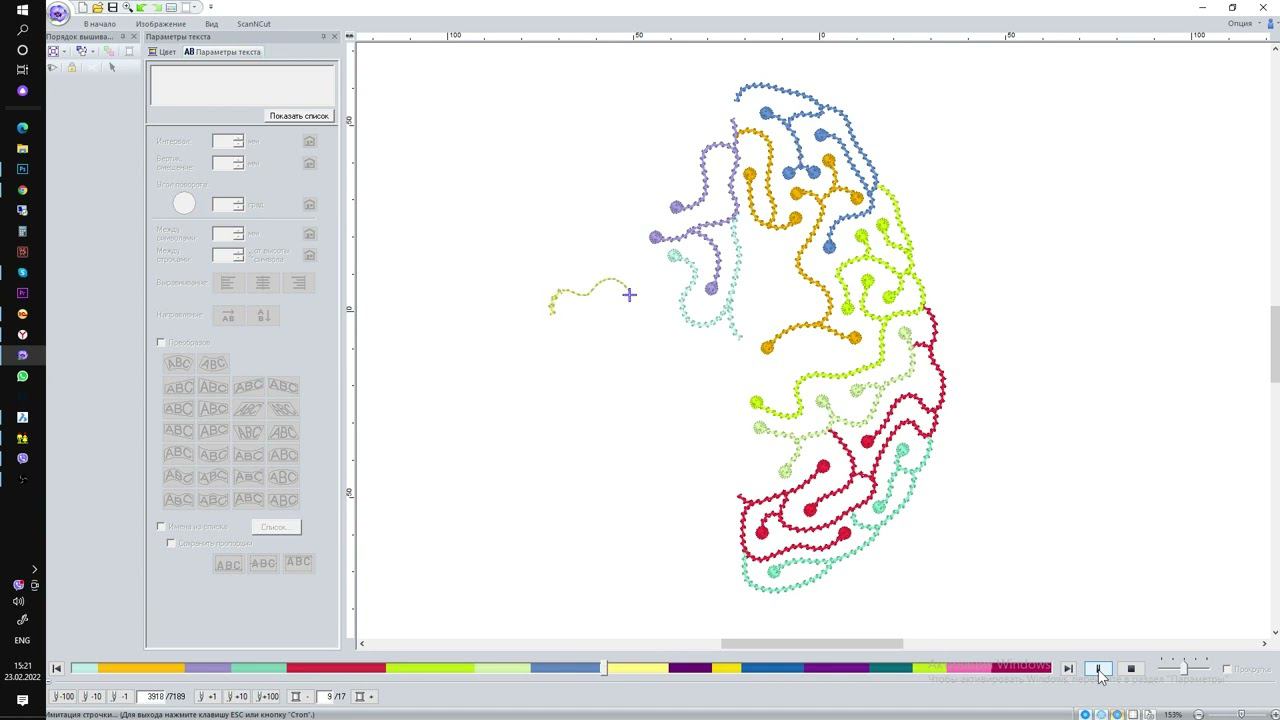Click the 'Интервал' value field

[x=227, y=141]
